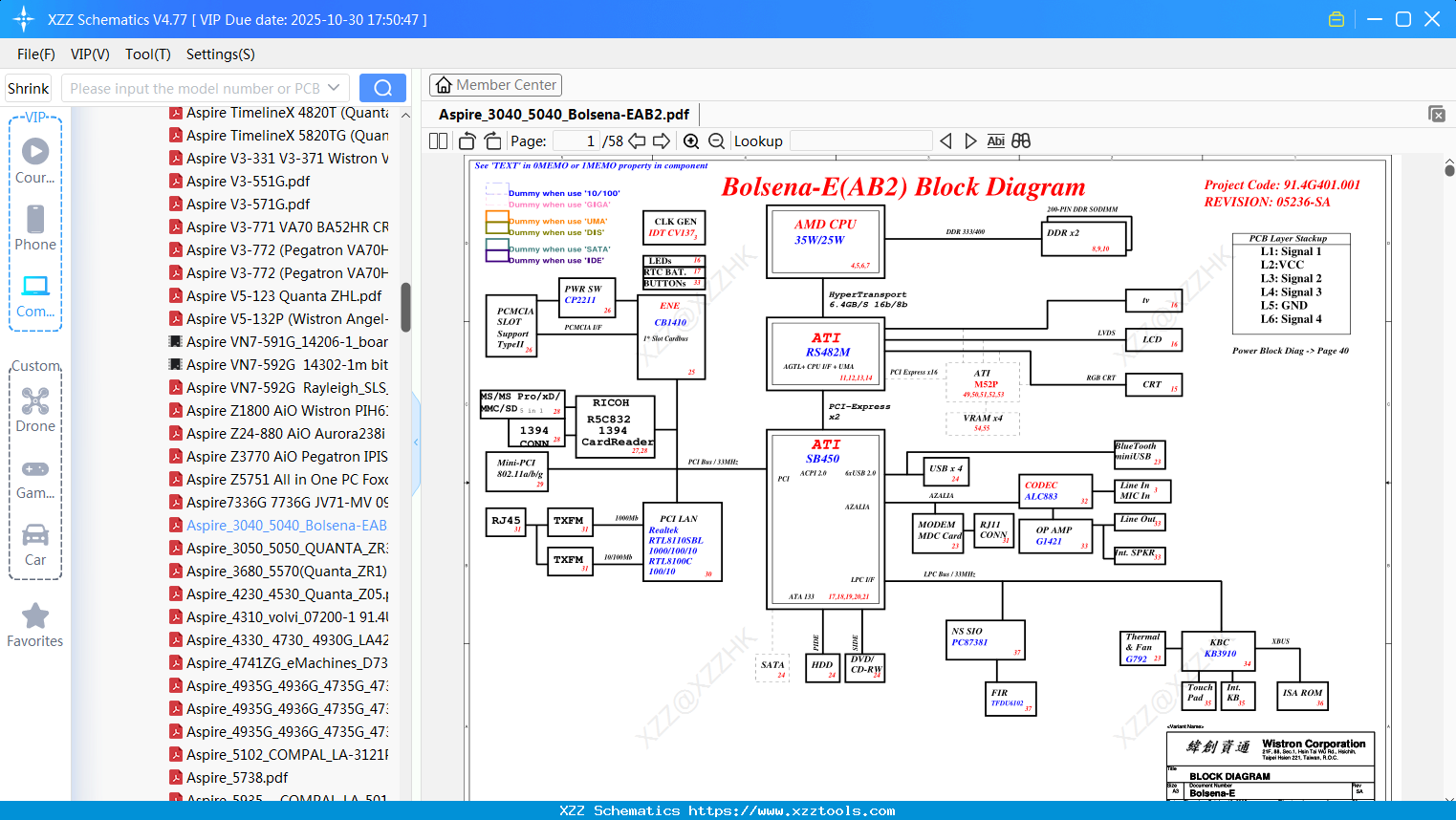
Task: Rotate the page clockwise
Action: (492, 141)
